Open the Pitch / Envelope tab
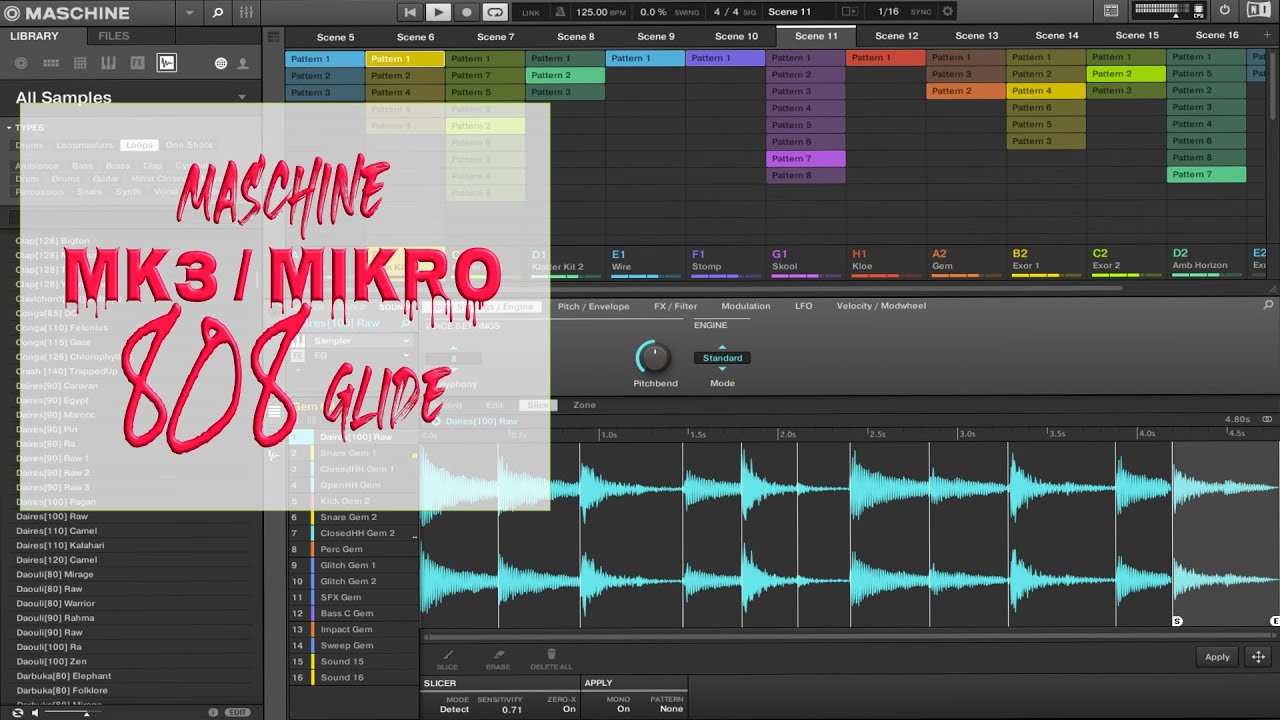The height and width of the screenshot is (720, 1280). [x=593, y=306]
